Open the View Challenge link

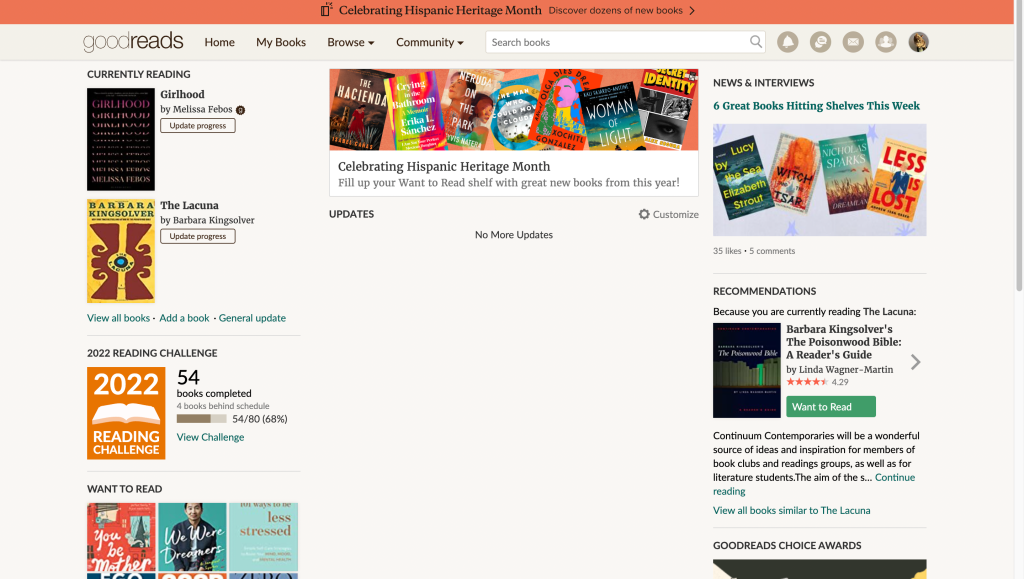click(x=210, y=437)
